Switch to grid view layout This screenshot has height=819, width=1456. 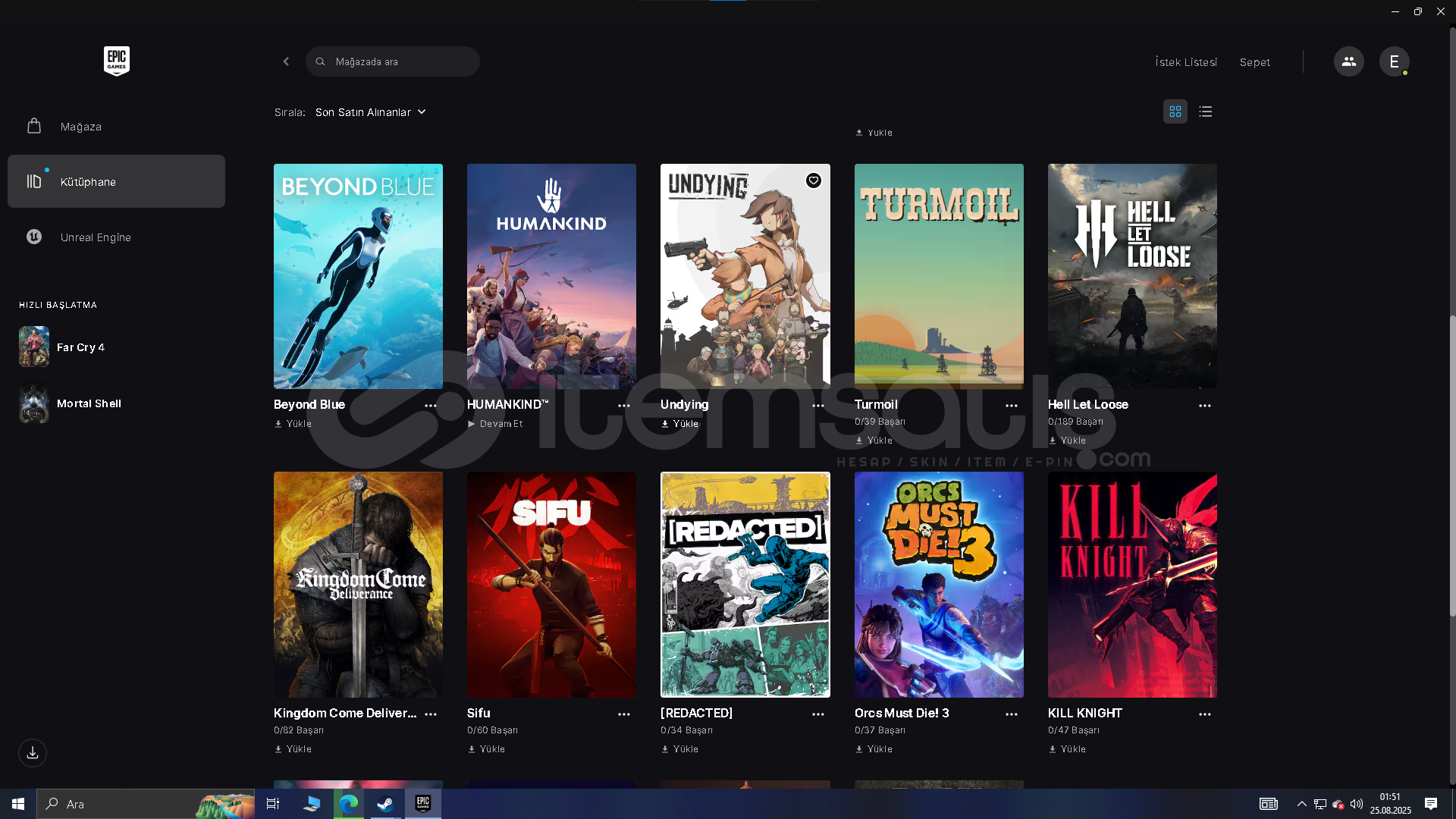coord(1175,111)
